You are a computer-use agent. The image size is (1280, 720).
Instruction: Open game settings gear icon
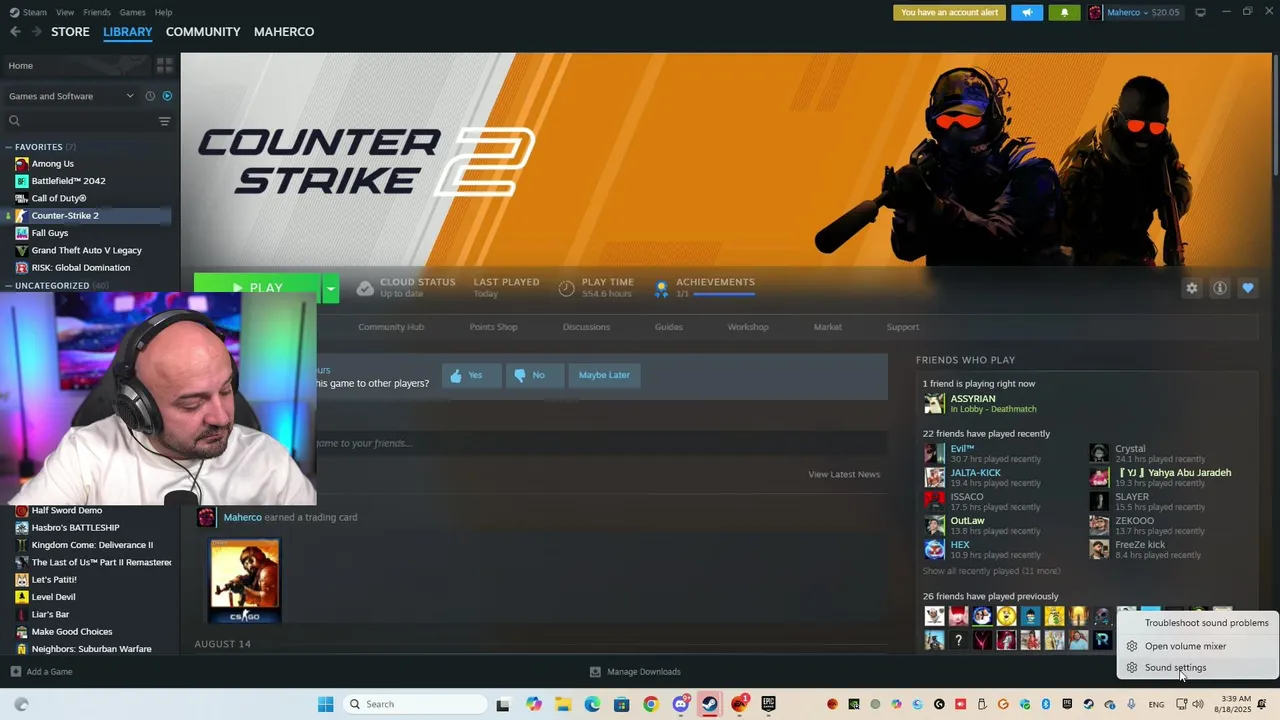[x=1192, y=288]
